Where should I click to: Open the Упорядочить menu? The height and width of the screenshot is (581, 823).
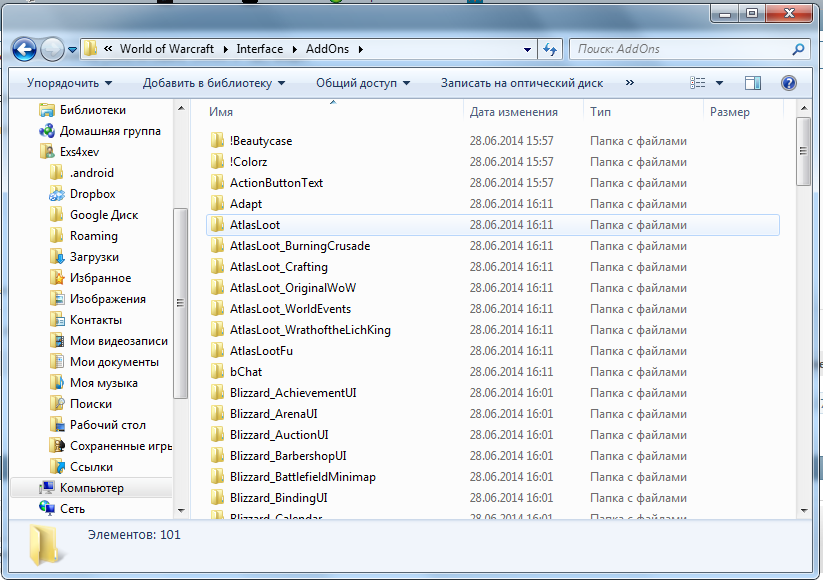tap(69, 83)
